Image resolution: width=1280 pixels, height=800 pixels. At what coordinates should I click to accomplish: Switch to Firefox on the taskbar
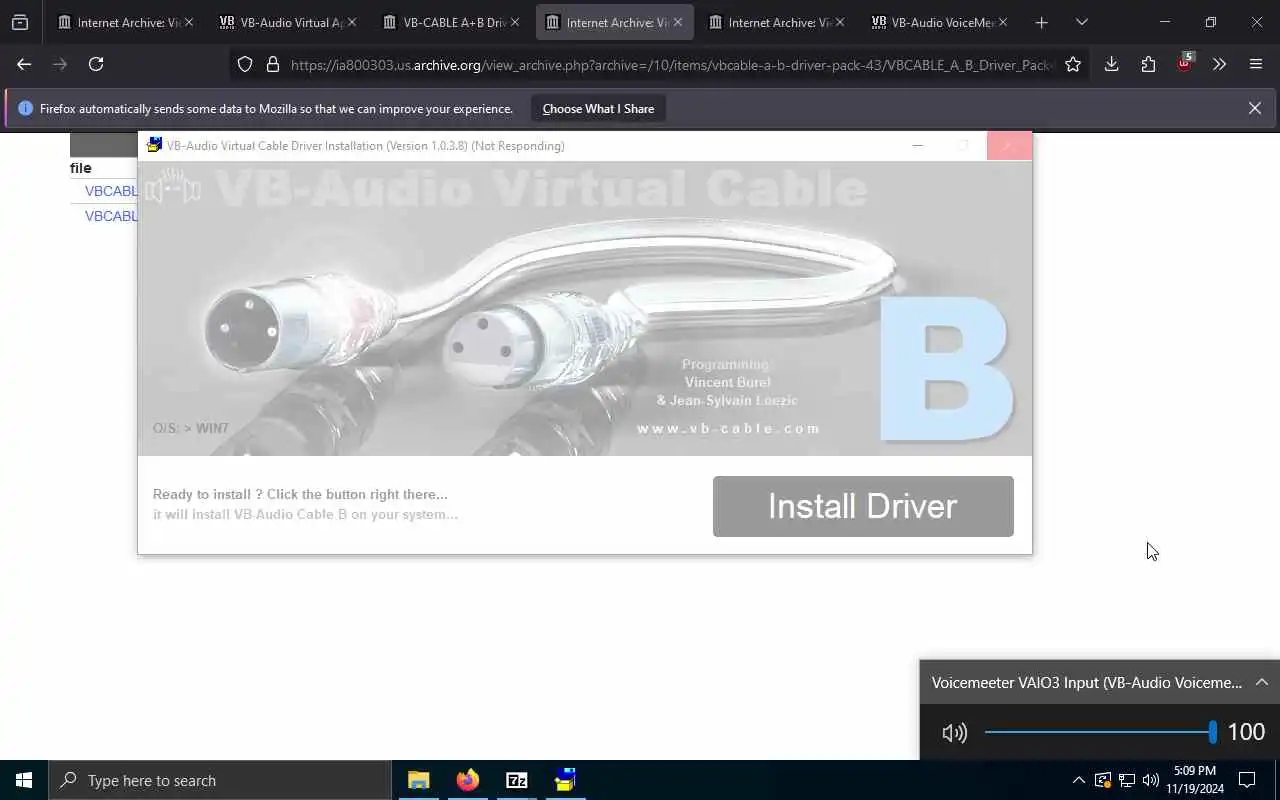point(467,780)
